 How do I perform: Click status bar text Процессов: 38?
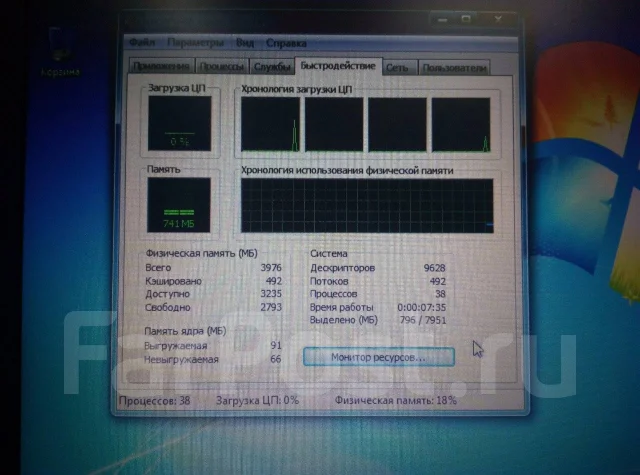(x=154, y=401)
